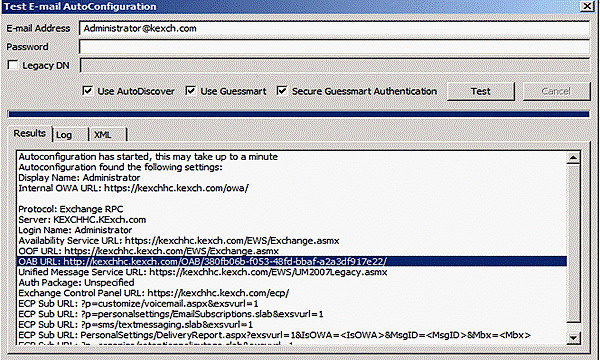Image resolution: width=600 pixels, height=360 pixels.
Task: Click the Legacy DN text field
Action: tap(335, 65)
